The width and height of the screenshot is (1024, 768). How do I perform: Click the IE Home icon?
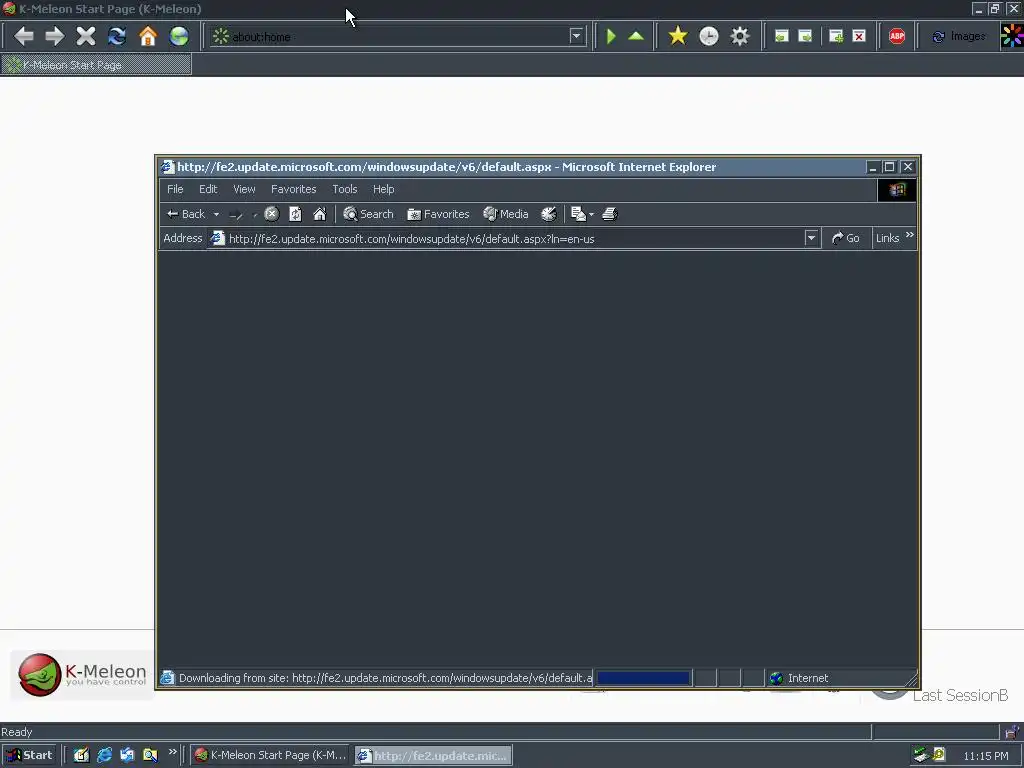tap(319, 214)
